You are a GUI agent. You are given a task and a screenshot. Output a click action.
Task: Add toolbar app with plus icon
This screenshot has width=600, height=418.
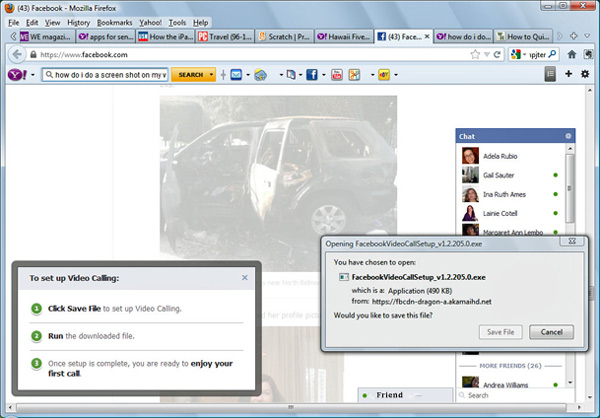point(569,73)
